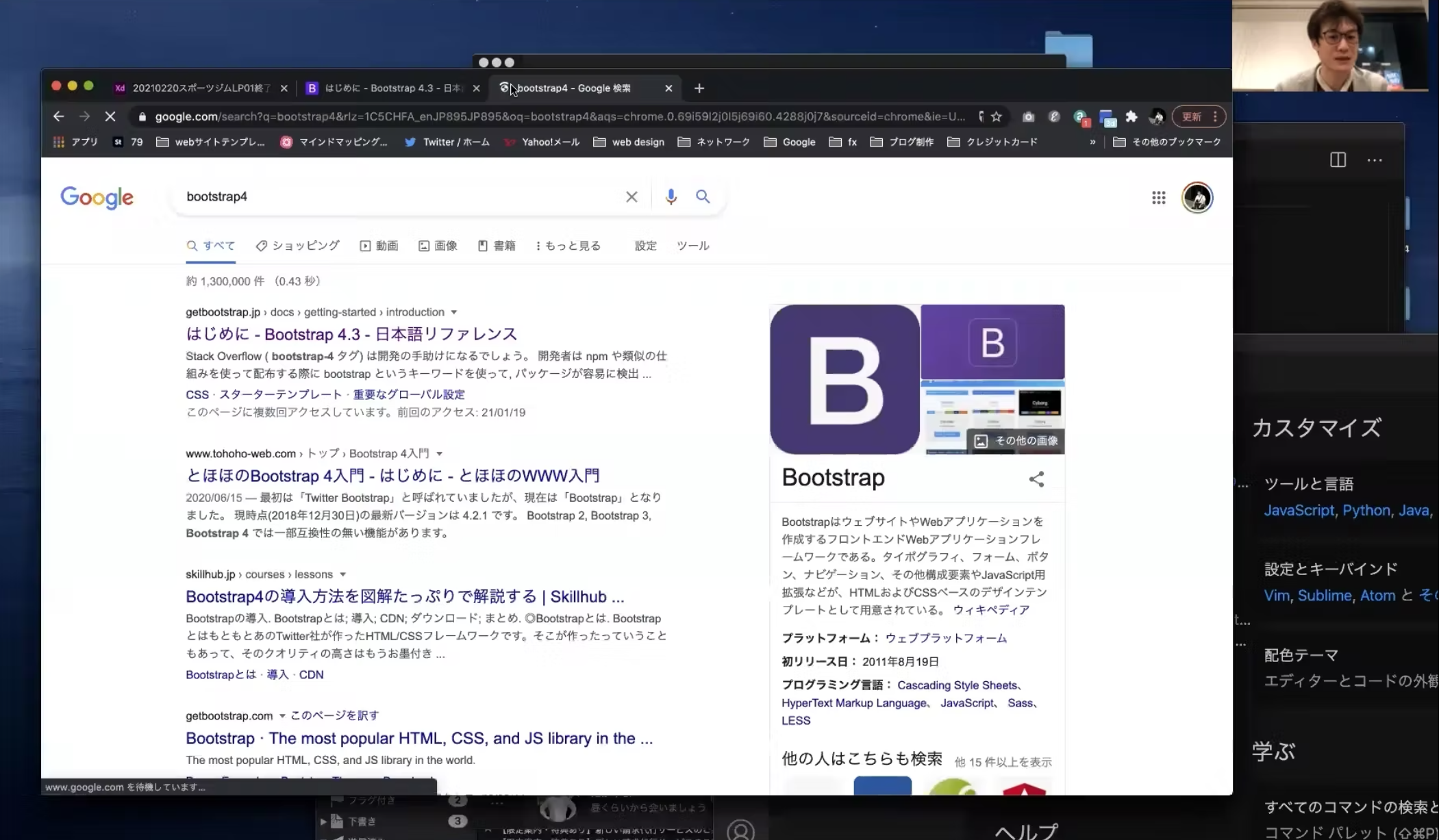Select the ショッピング search tab
The image size is (1439, 840).
tap(298, 246)
